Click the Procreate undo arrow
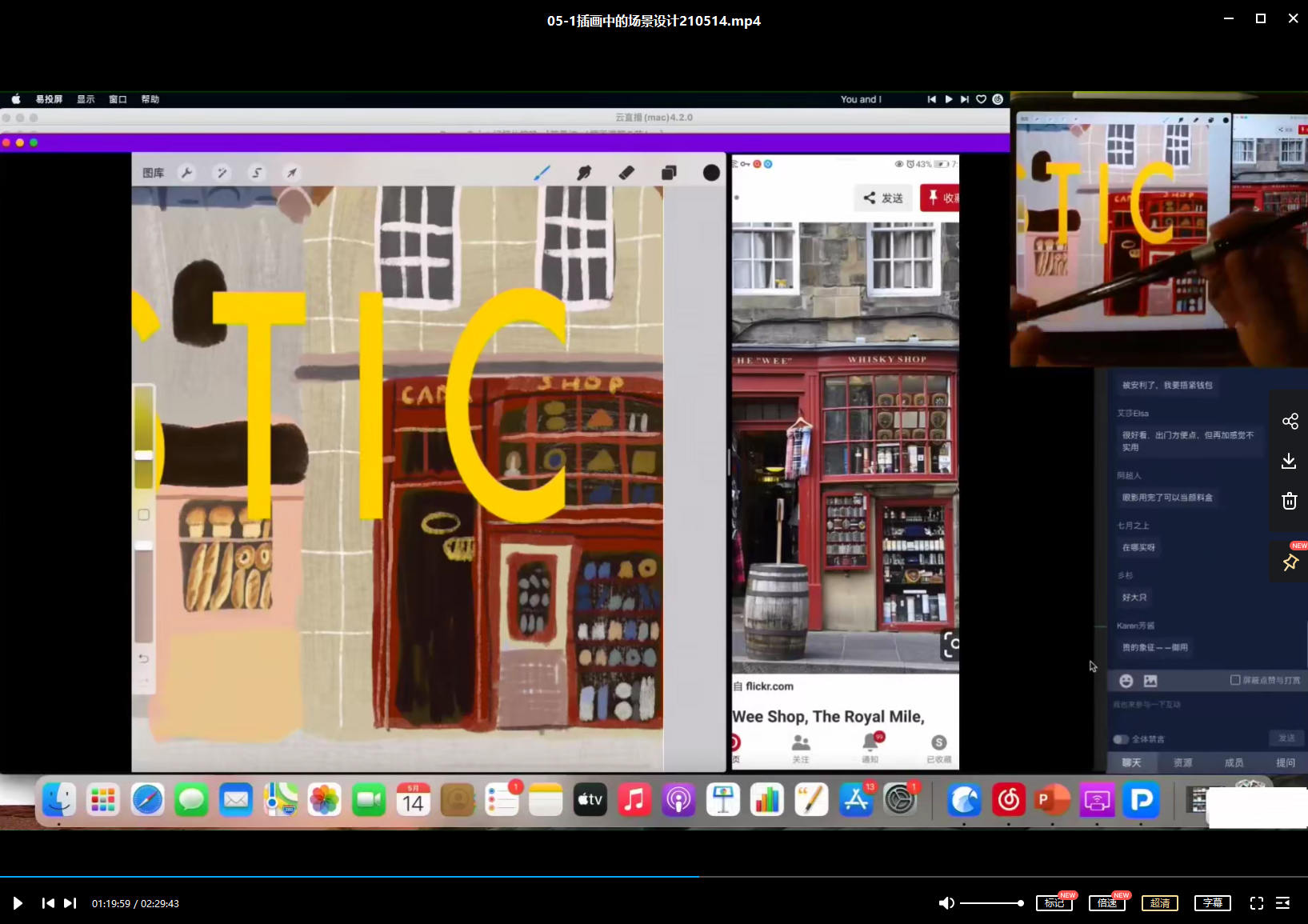 coord(144,658)
